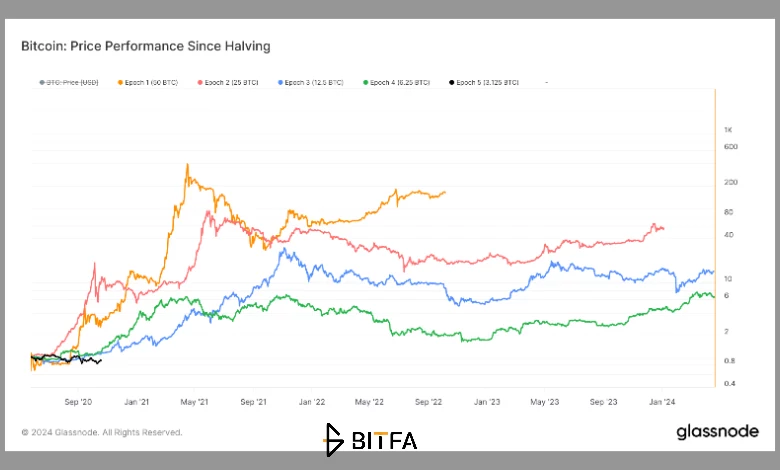This screenshot has height=470, width=780.
Task: Click the 1K y-axis label
Action: tap(728, 130)
